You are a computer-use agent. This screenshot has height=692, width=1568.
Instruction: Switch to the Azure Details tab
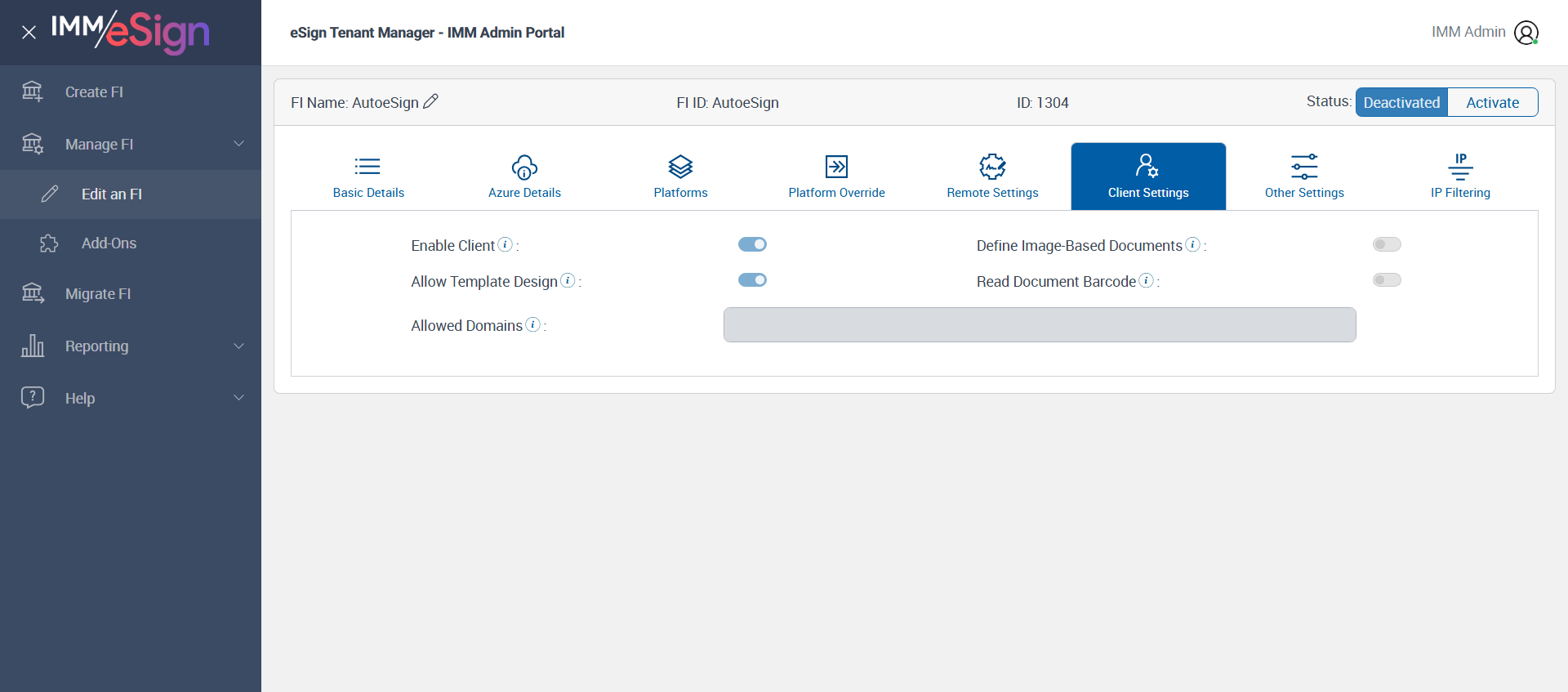click(x=524, y=176)
